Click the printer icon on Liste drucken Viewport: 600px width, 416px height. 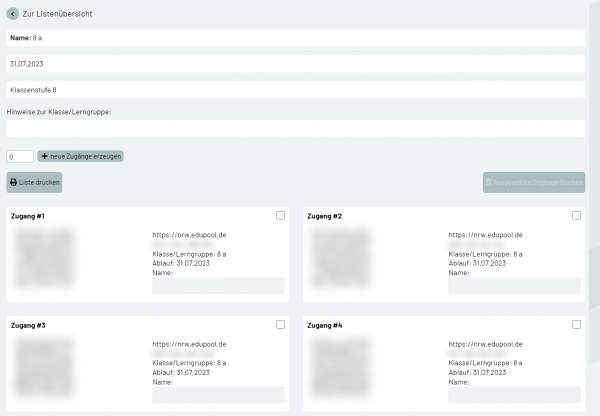13,183
